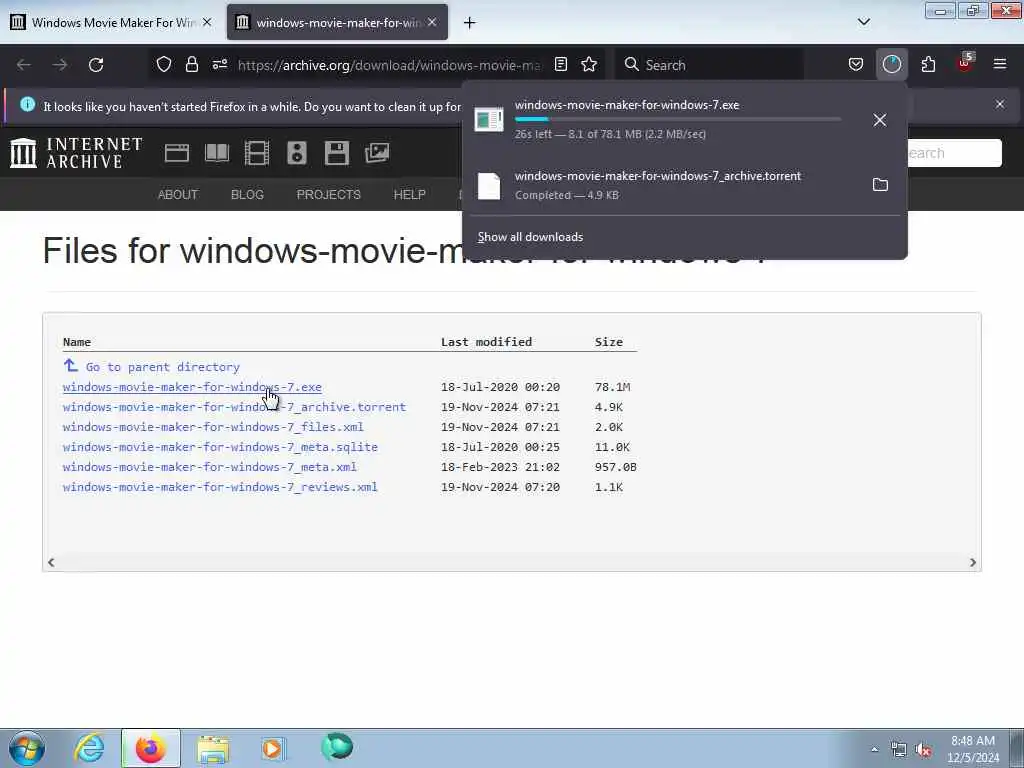
Task: Click the right arrow of horizontal scrollbar
Action: point(972,562)
